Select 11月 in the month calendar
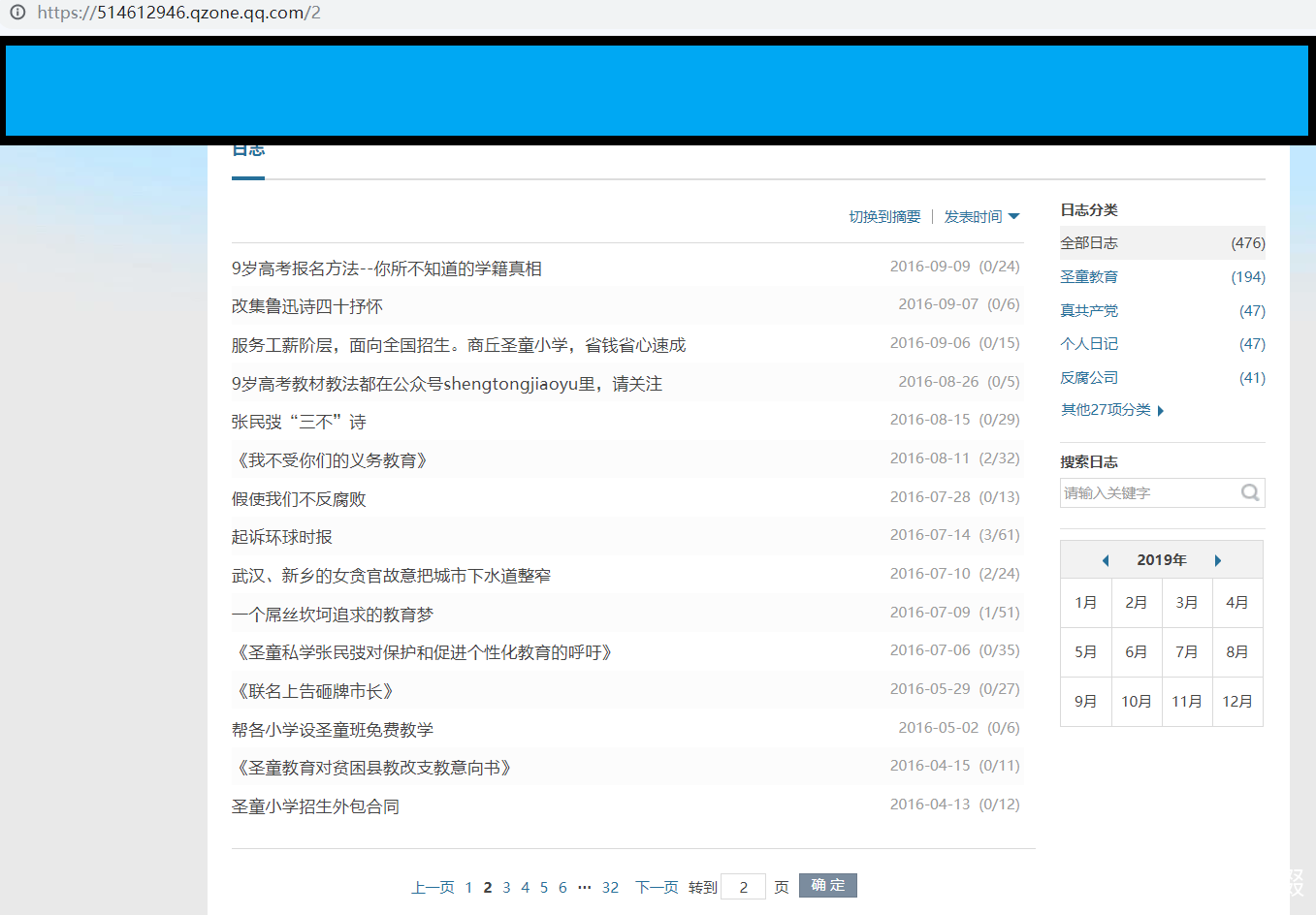1316x915 pixels. [1187, 702]
